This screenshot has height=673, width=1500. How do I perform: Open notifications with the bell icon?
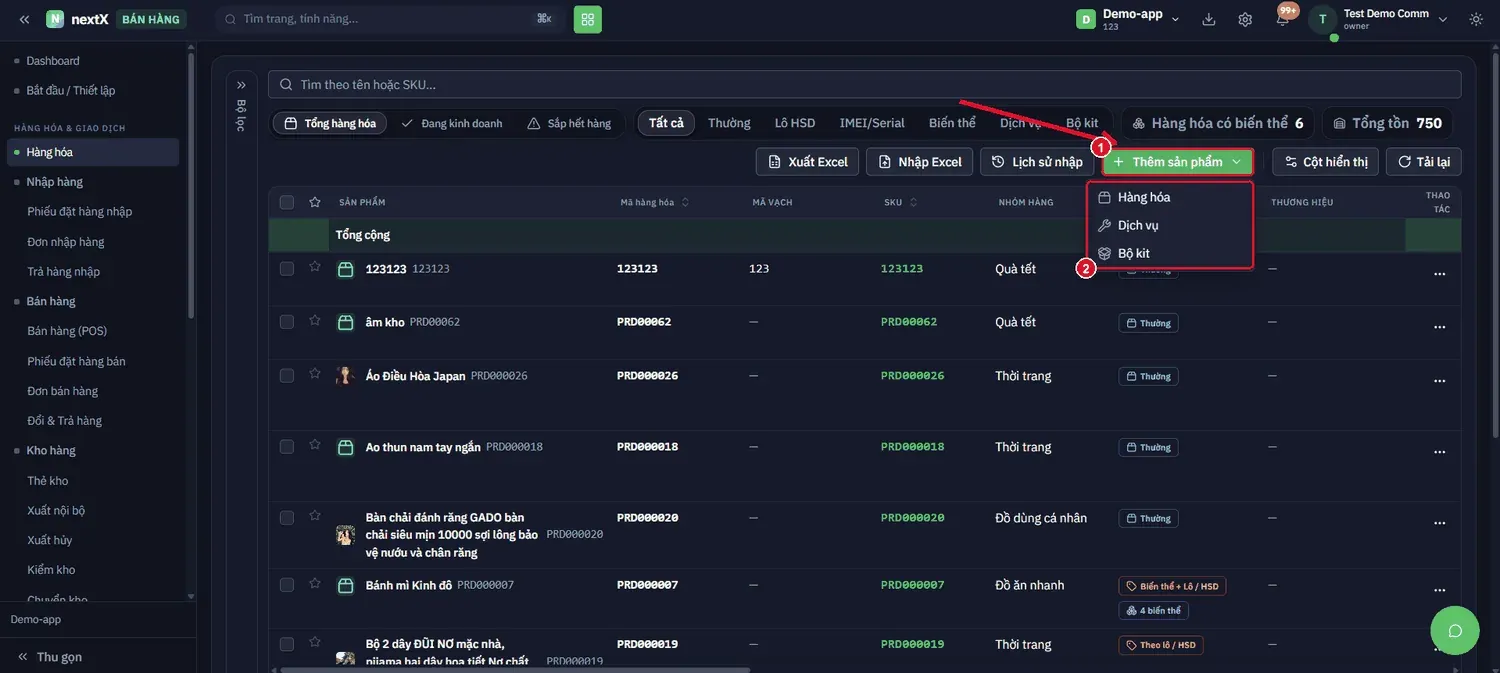(x=1282, y=19)
